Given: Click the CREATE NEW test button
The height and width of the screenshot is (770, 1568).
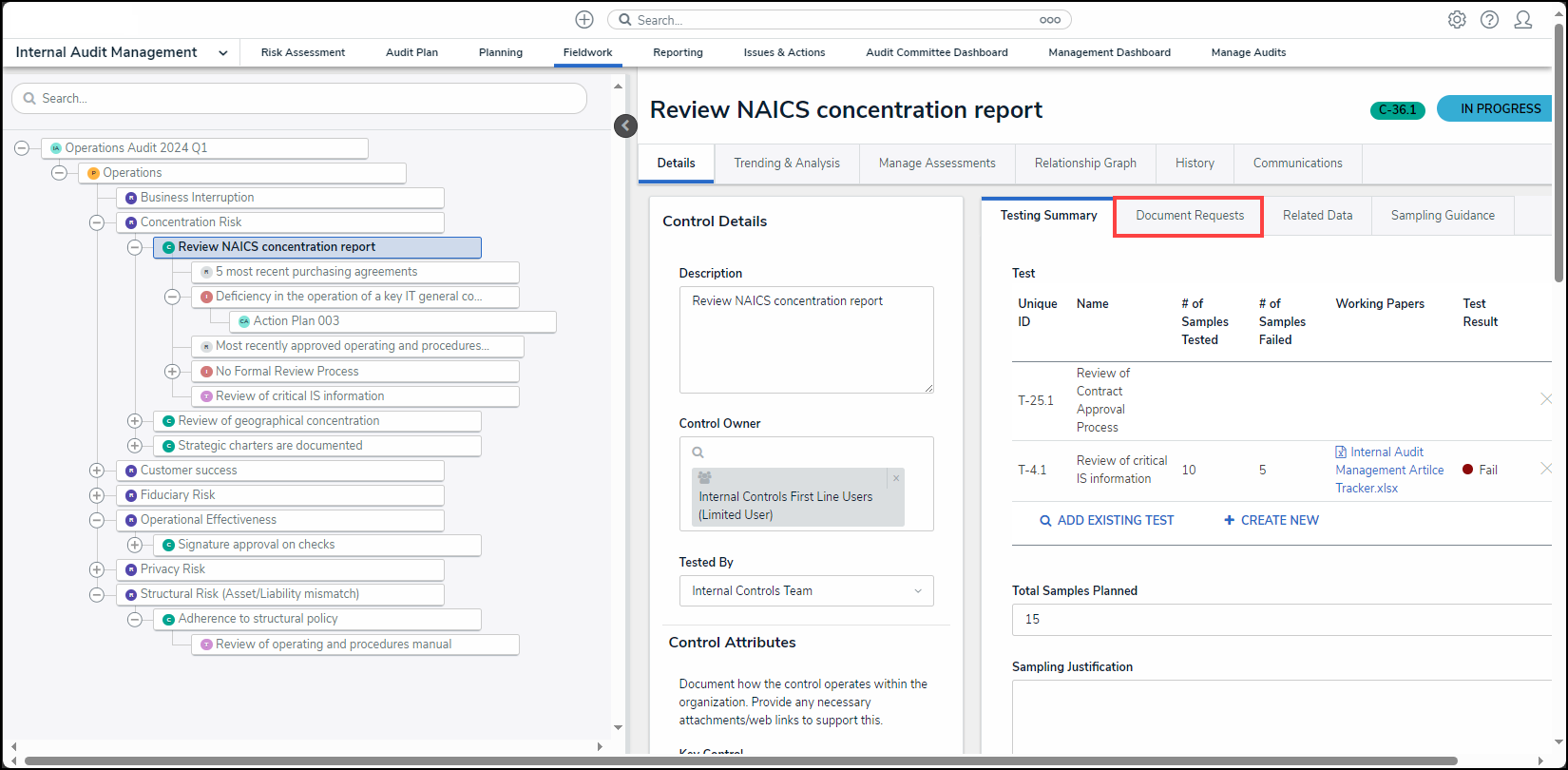Looking at the screenshot, I should (x=1272, y=520).
